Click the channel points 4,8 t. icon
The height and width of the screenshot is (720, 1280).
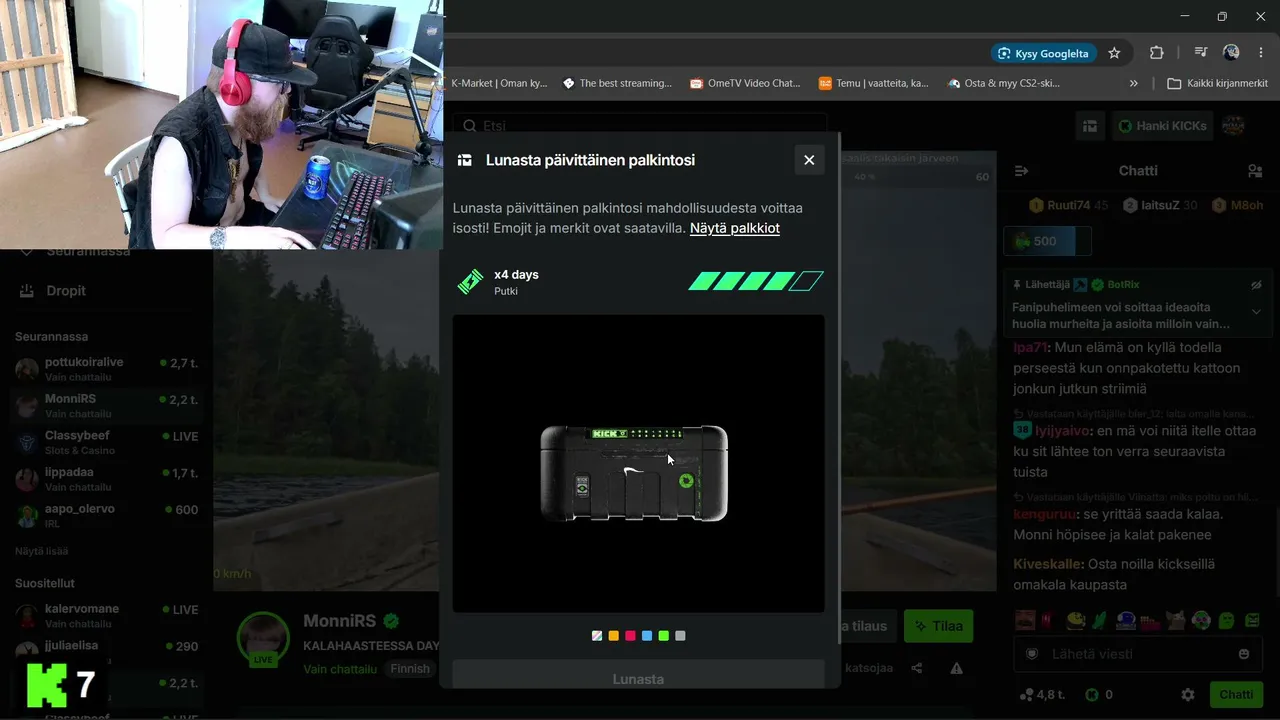(x=1025, y=694)
